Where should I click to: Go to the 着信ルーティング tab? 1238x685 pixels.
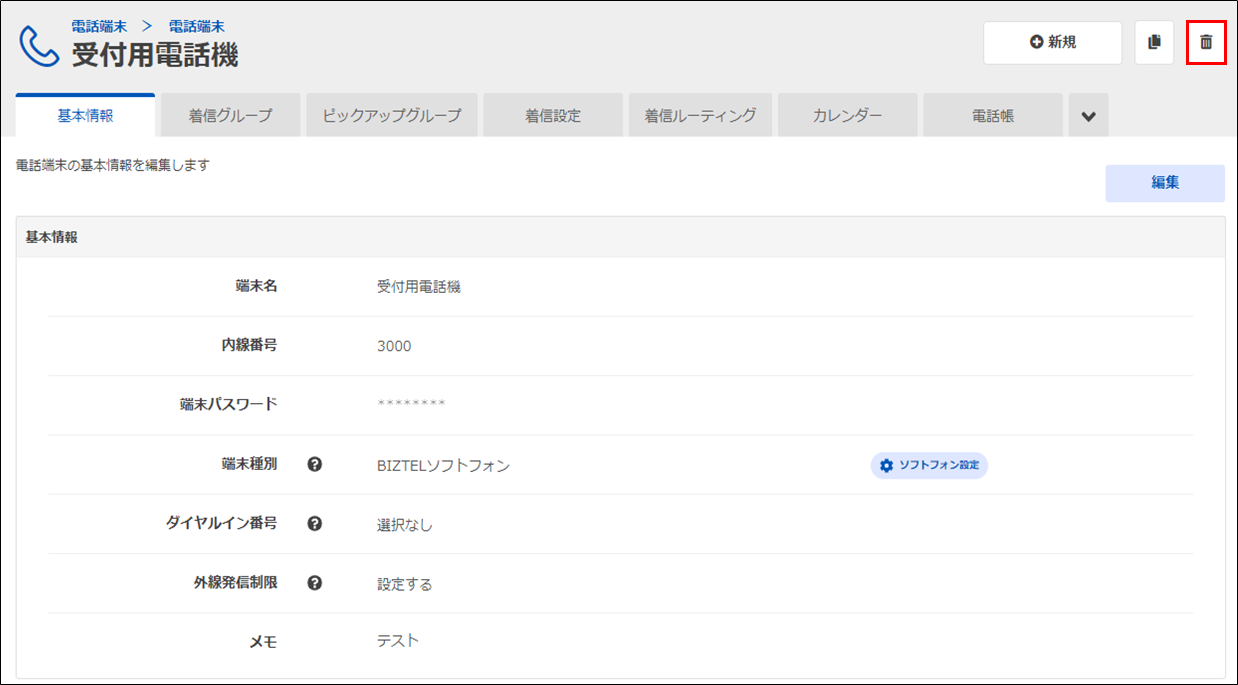pyautogui.click(x=700, y=116)
